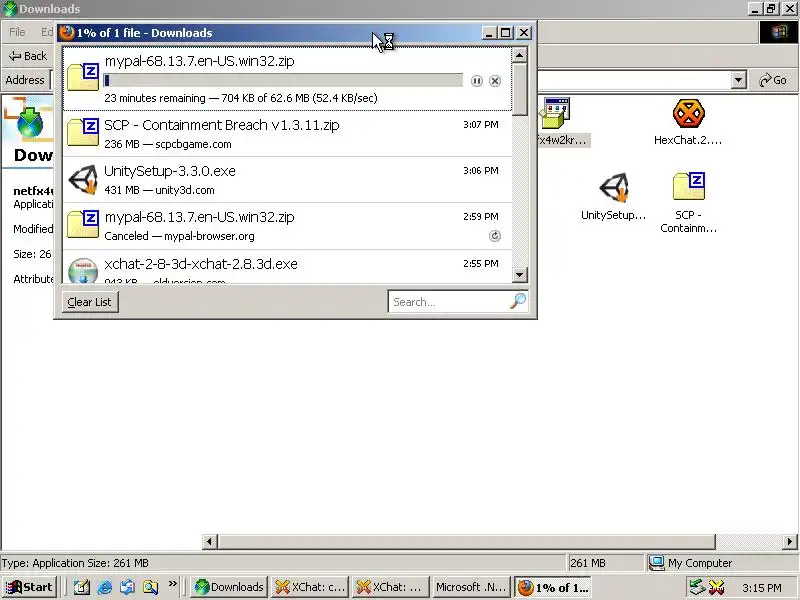Click downloads list scroll down arrow
The height and width of the screenshot is (600, 800).
pos(519,275)
